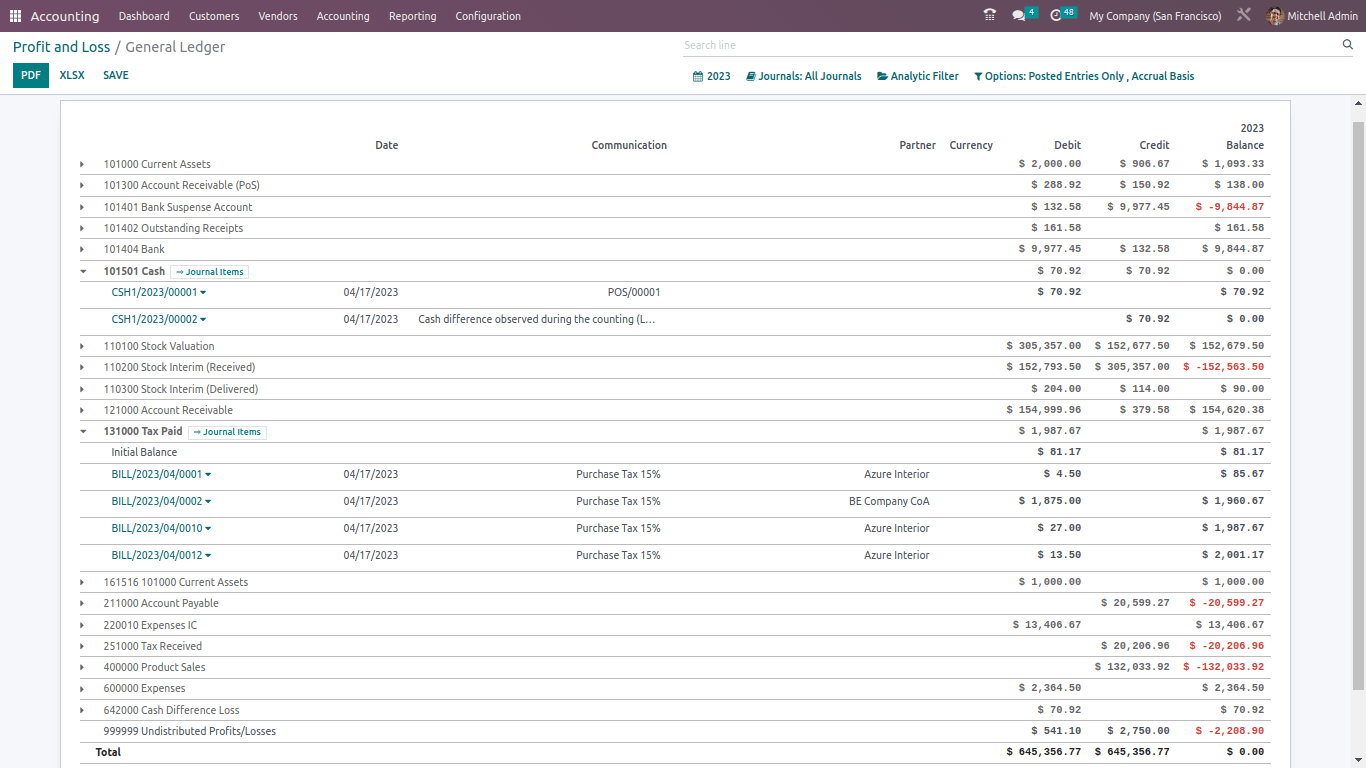Click the Accounting app title
This screenshot has width=1366, height=768.
(x=65, y=16)
